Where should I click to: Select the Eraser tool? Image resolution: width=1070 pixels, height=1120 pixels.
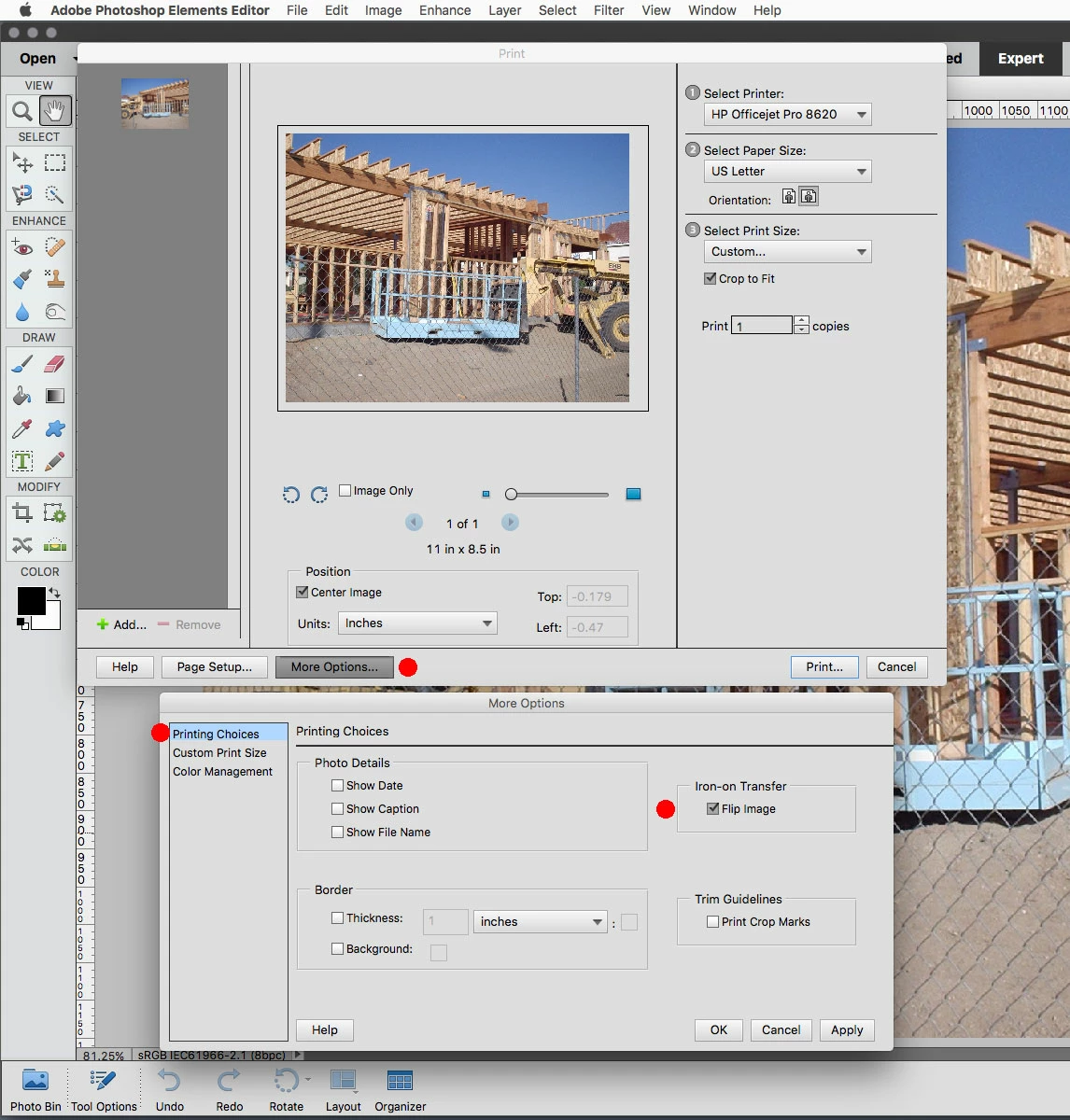click(55, 364)
